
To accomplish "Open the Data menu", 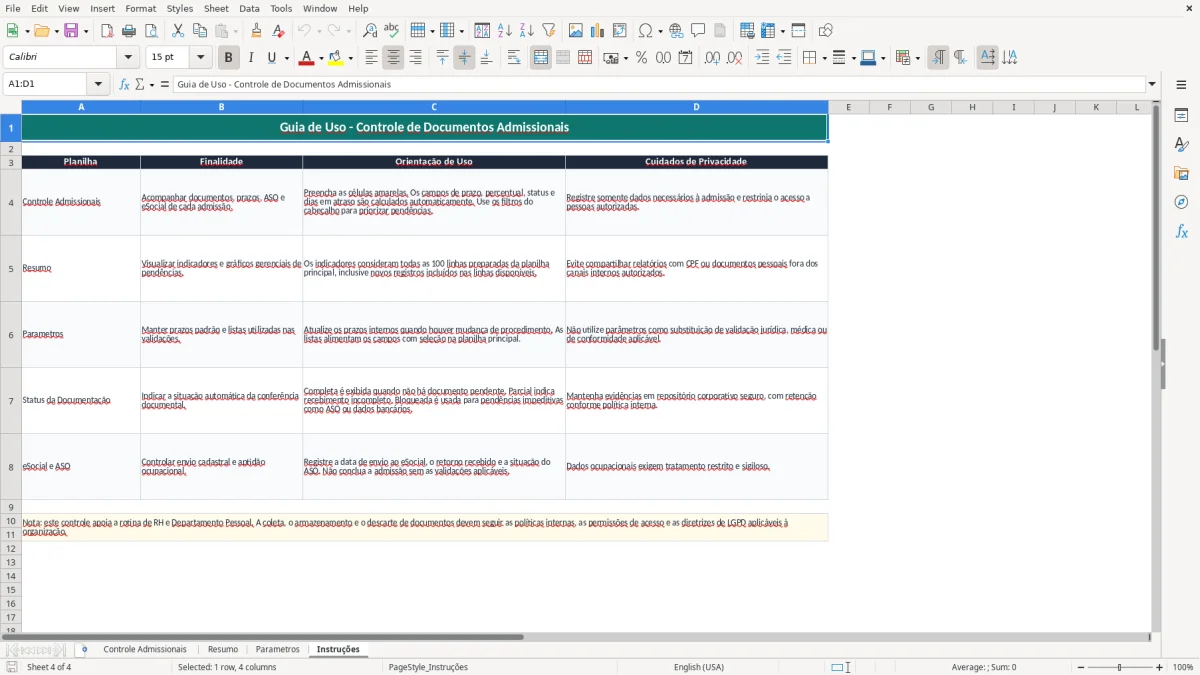I will pyautogui.click(x=249, y=8).
